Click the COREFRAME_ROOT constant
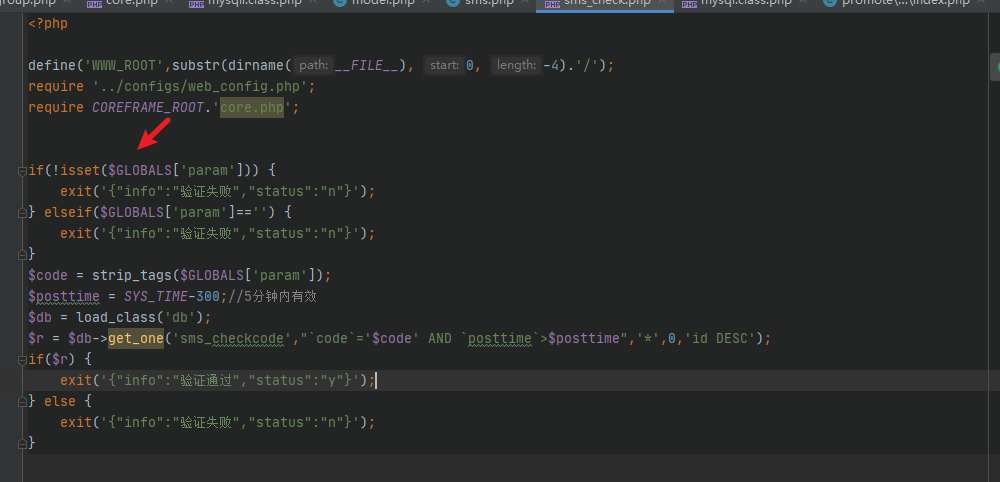Viewport: 1000px width, 482px height. [148, 107]
